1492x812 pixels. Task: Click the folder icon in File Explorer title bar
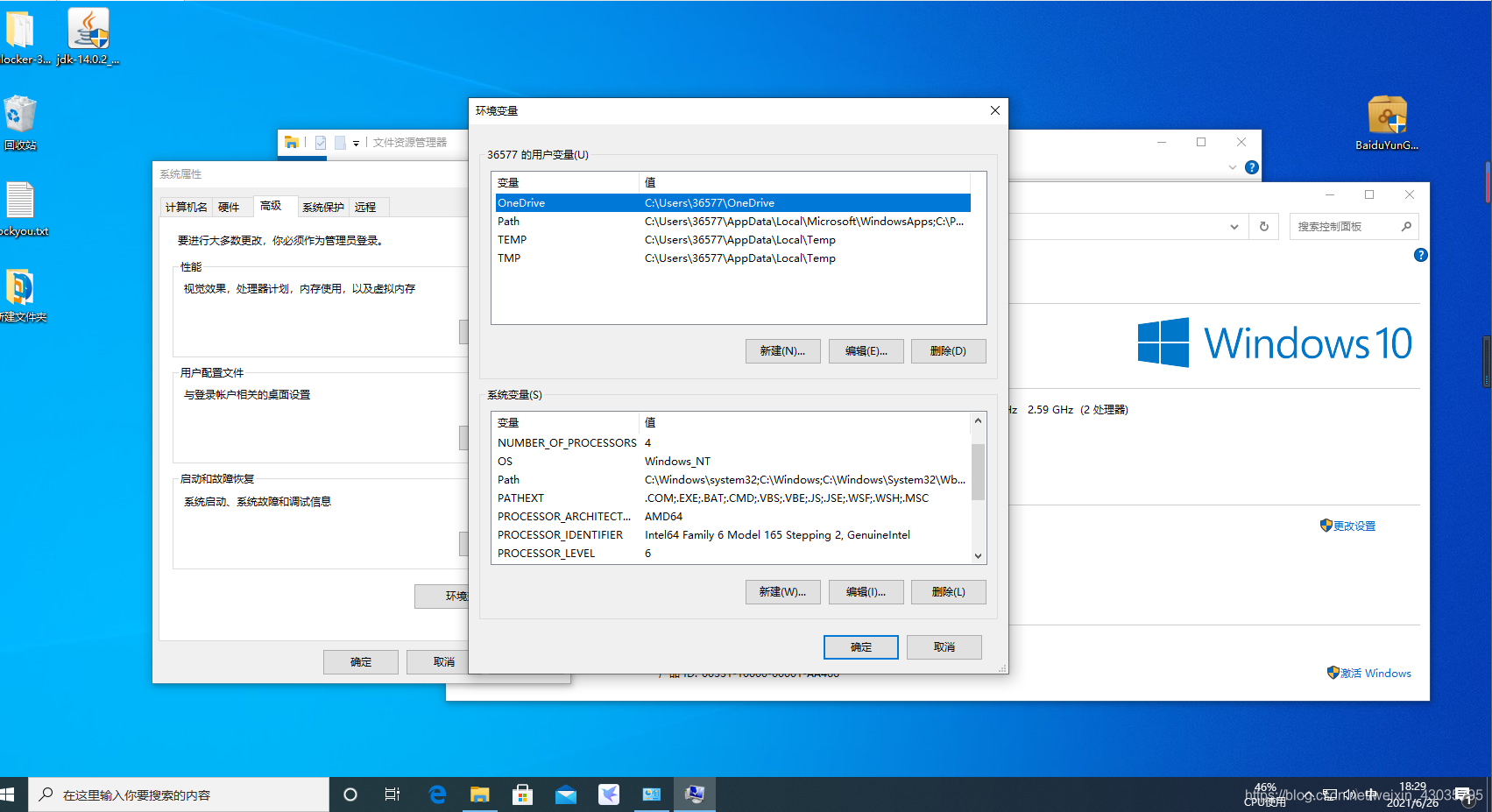(292, 142)
